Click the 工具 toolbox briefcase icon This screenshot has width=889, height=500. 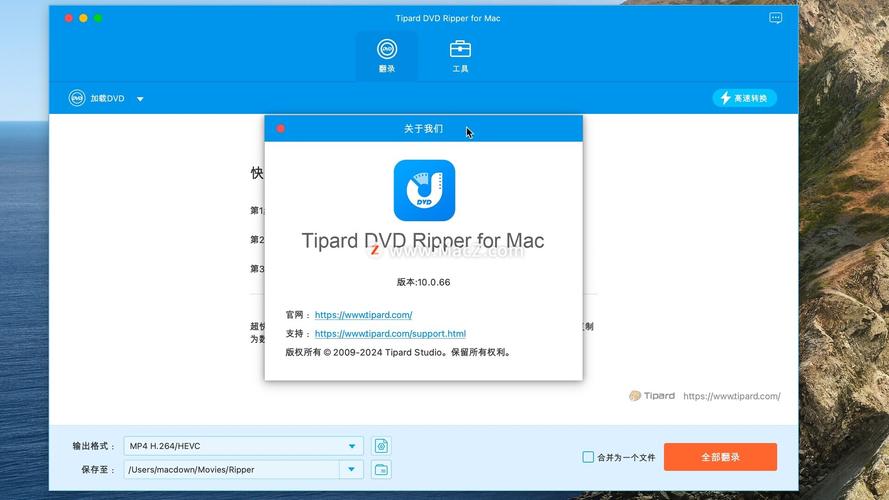coord(460,49)
